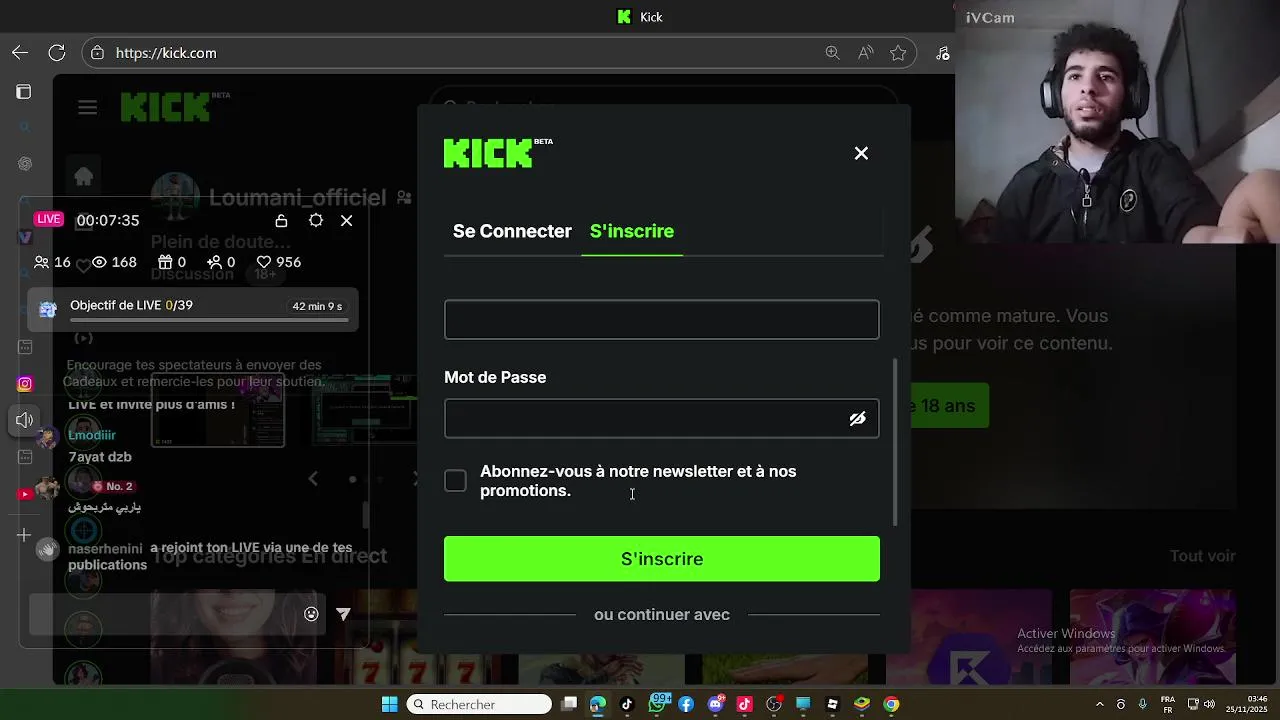The image size is (1280, 720).
Task: Add this page to favorites
Action: click(898, 53)
